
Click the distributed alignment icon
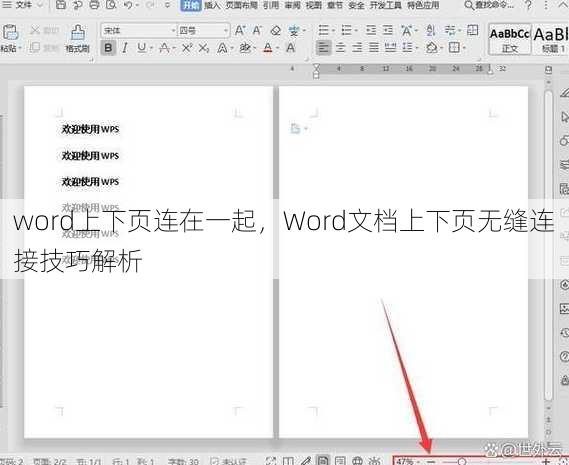tap(390, 48)
